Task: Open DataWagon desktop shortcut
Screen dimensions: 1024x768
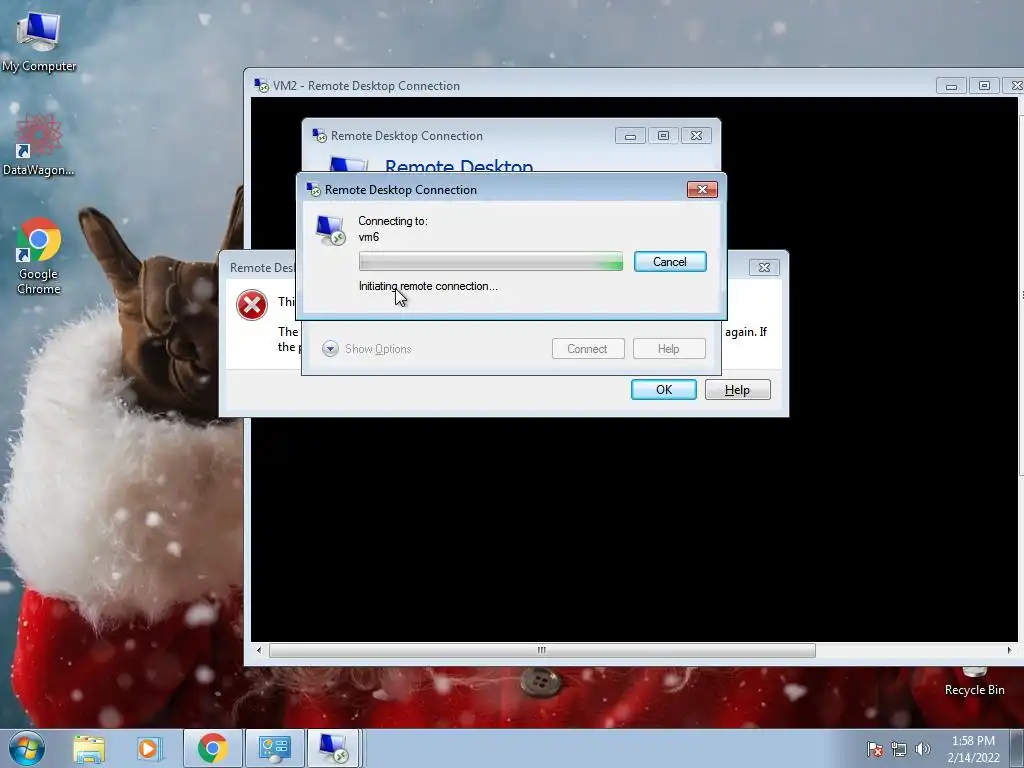Action: [38, 145]
